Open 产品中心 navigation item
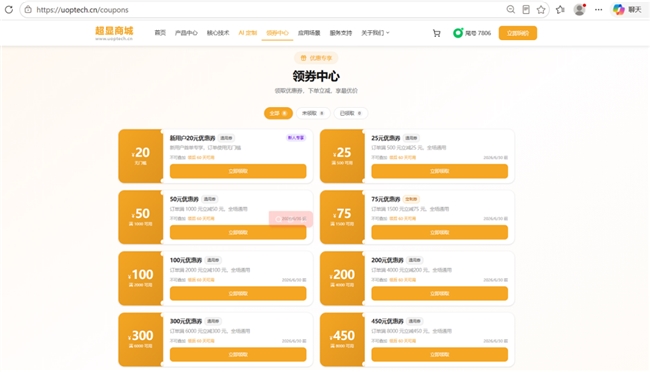Screen dimensions: 650x372 point(186,33)
